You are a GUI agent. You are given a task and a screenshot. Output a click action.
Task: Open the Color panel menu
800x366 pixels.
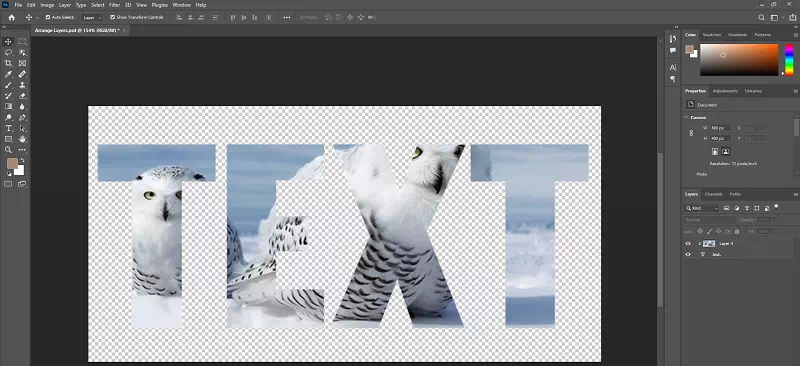(x=795, y=35)
